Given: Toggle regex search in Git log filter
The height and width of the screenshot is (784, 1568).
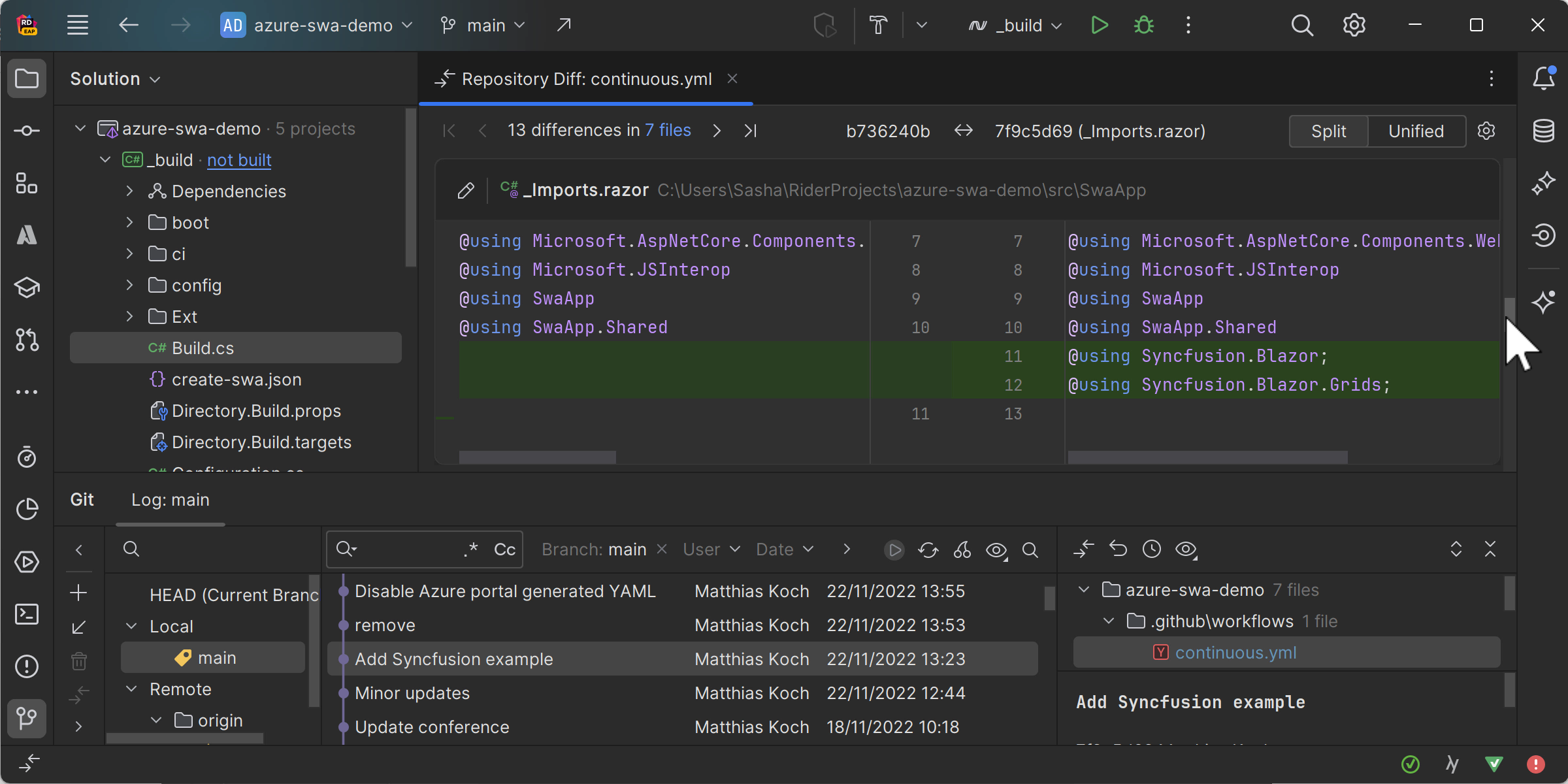Looking at the screenshot, I should tap(472, 549).
